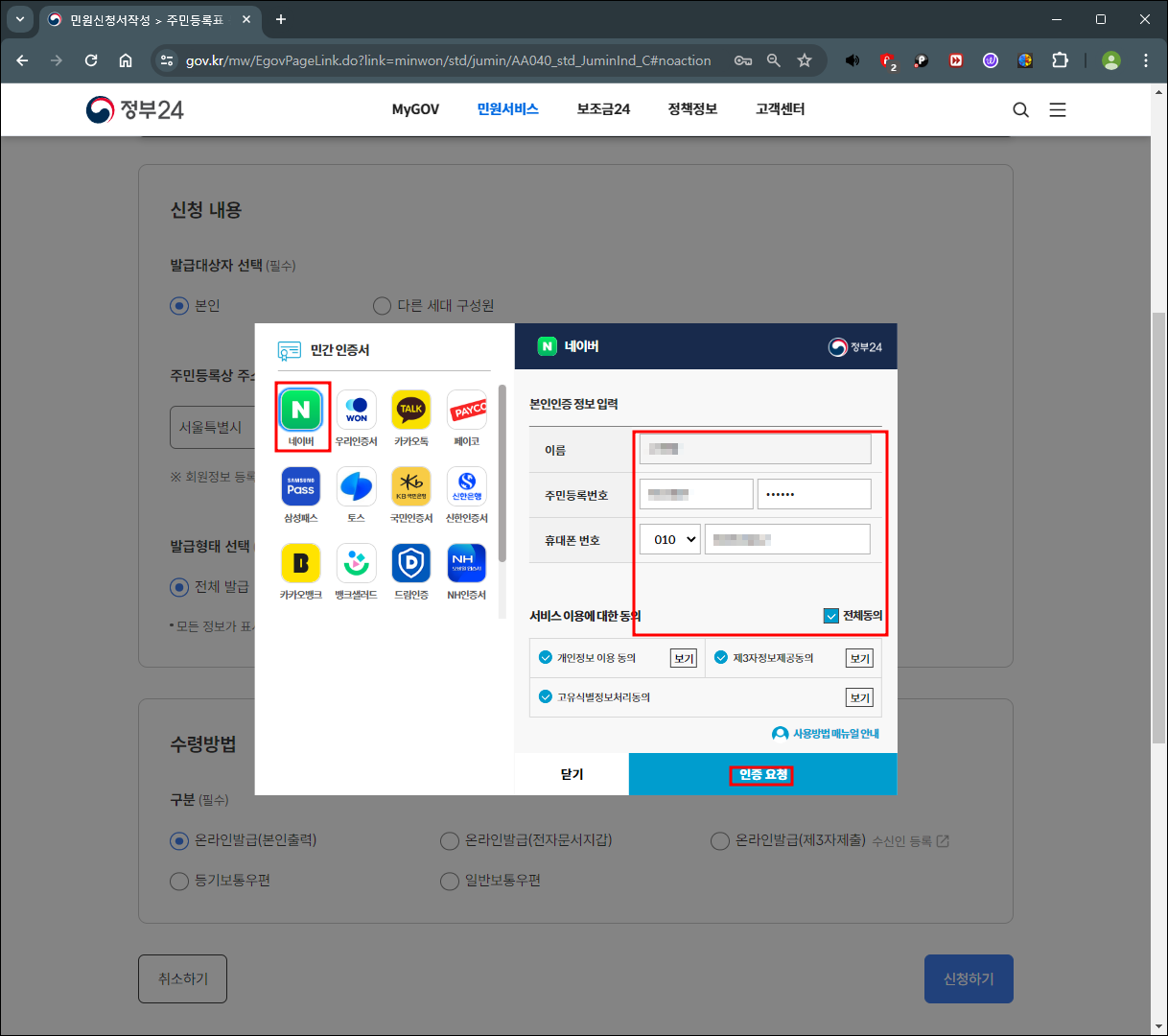Open the saved password key icon
1168x1036 pixels.
pyautogui.click(x=743, y=60)
